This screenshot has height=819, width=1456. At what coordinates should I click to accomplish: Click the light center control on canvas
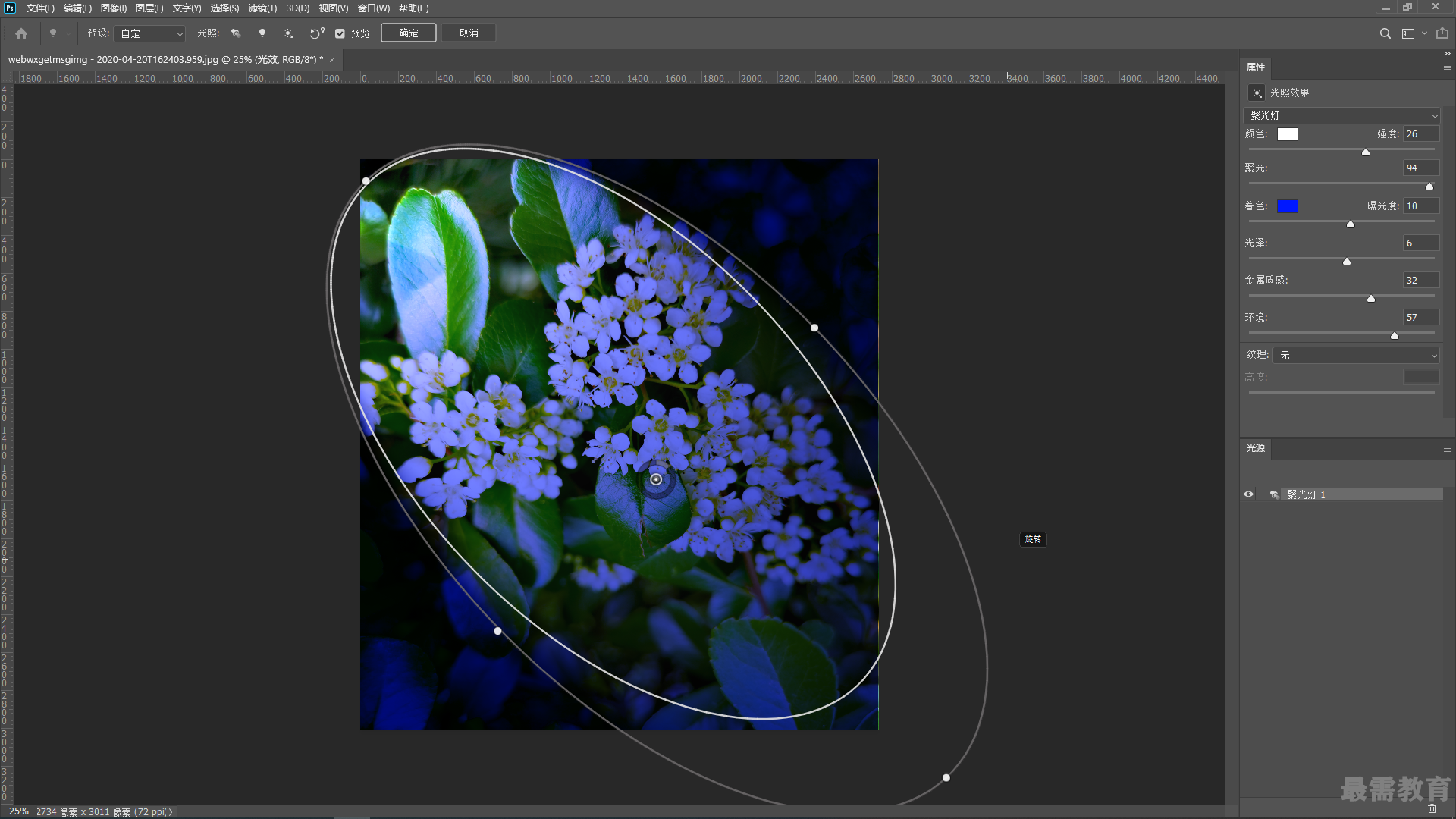[x=656, y=479]
